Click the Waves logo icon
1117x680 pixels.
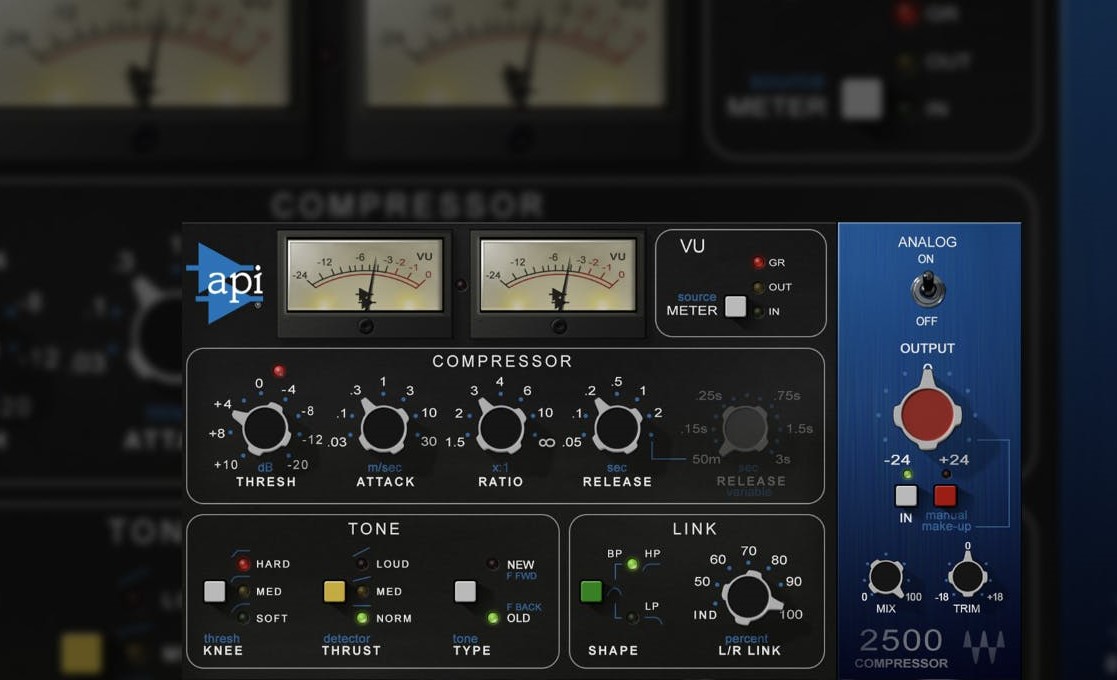tap(984, 643)
